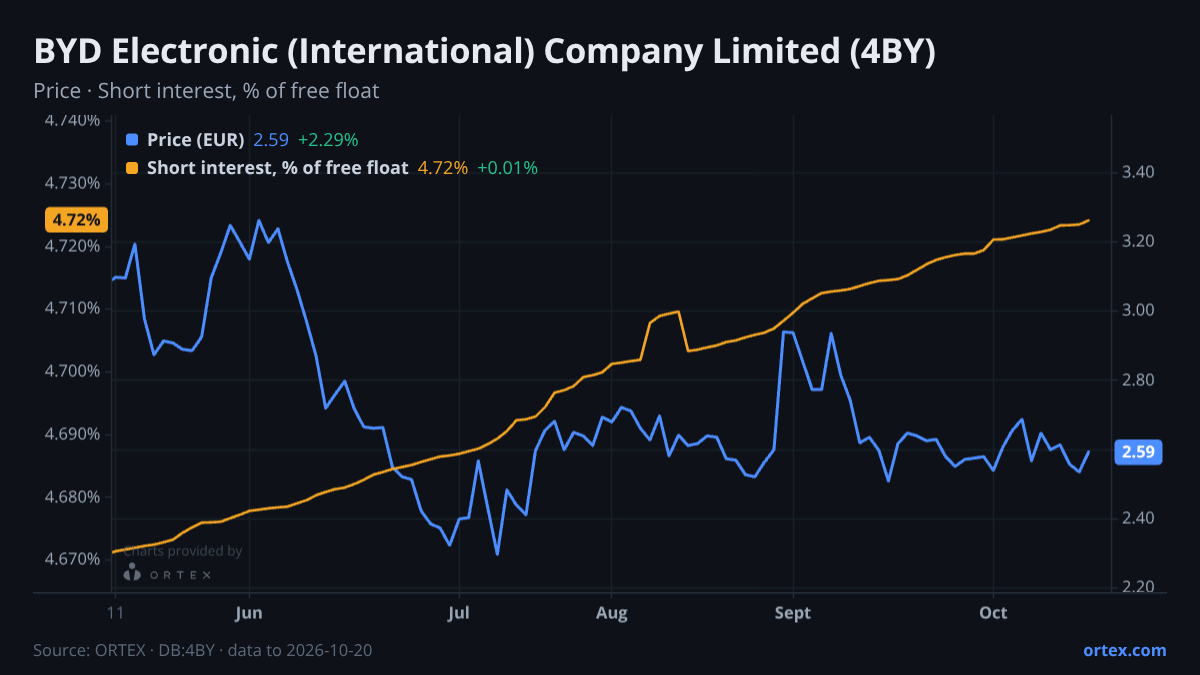Click the Aug x-axis label

click(612, 612)
